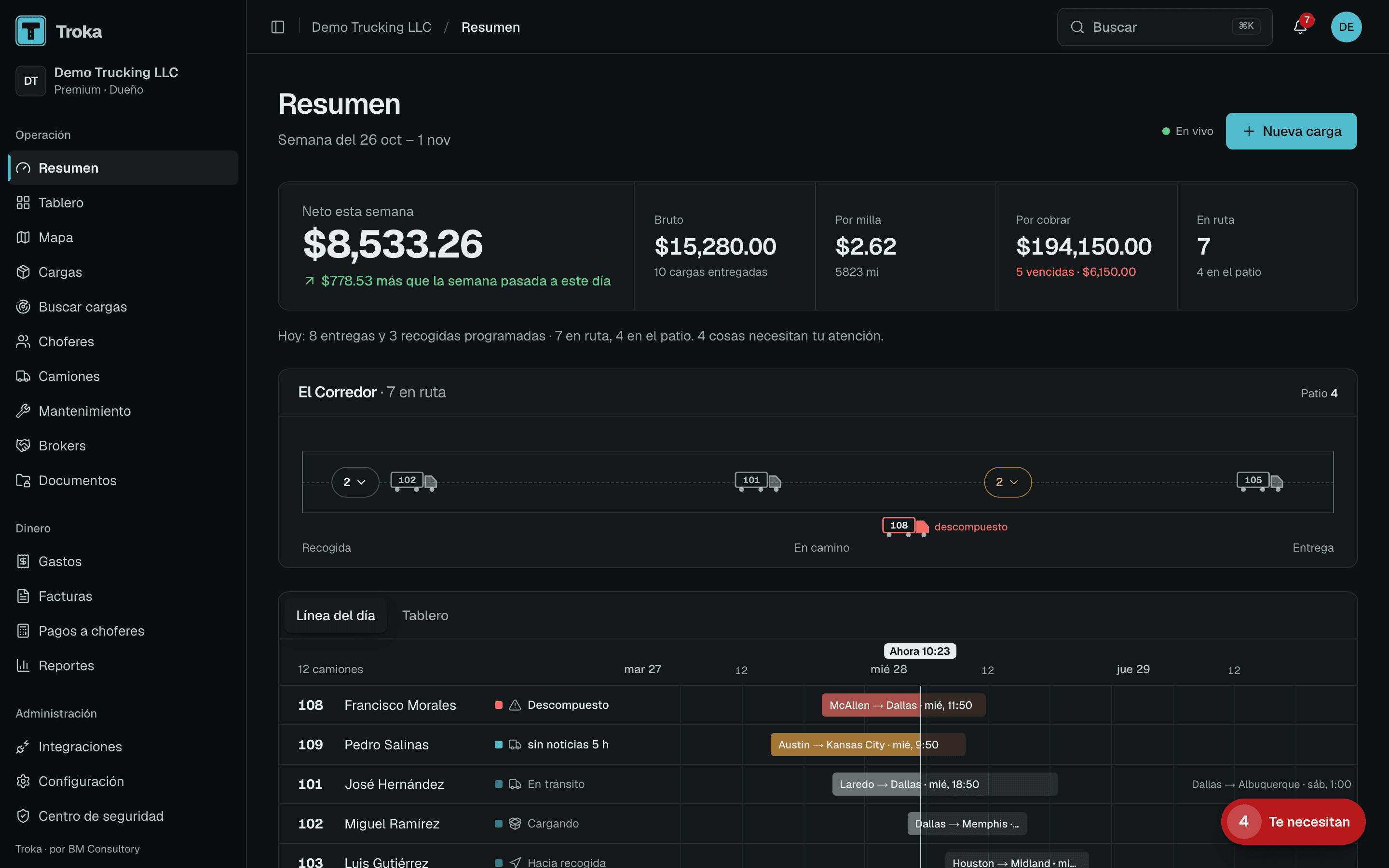Select the Integraciones plug icon

[x=23, y=747]
